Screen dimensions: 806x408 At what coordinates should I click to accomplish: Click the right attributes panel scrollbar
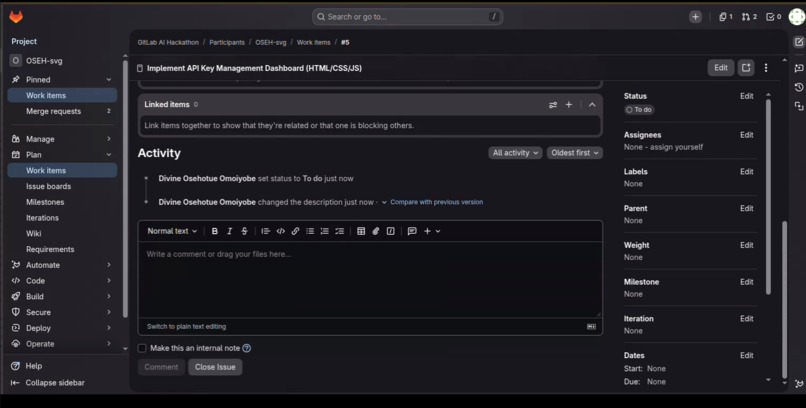tap(768, 197)
